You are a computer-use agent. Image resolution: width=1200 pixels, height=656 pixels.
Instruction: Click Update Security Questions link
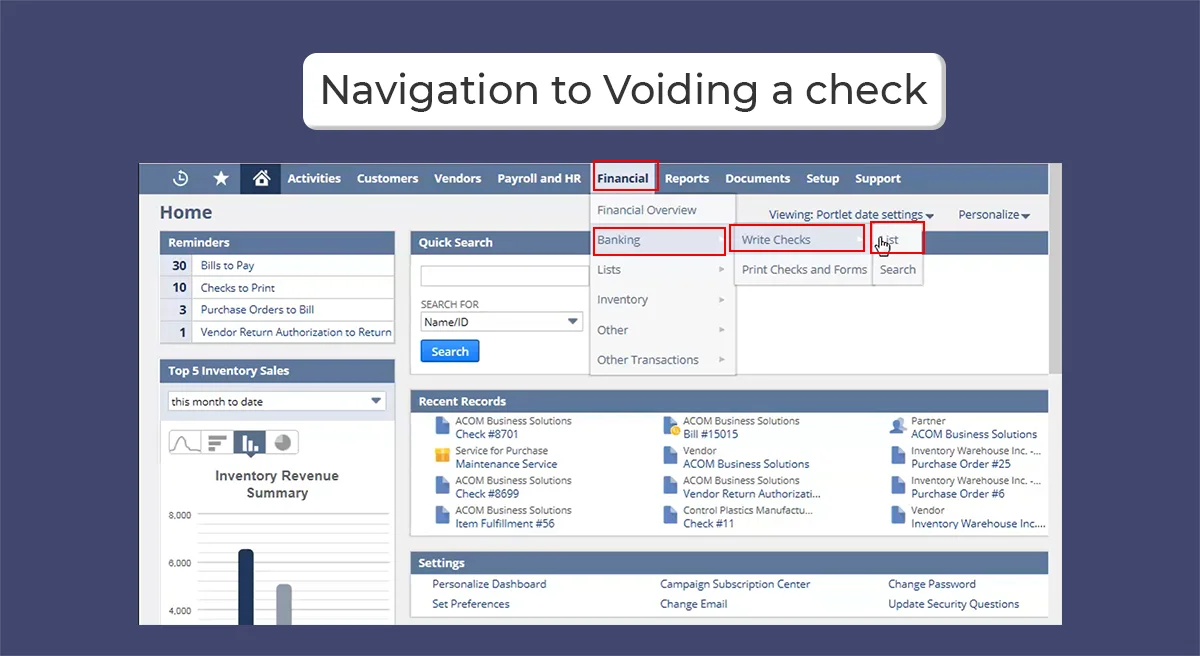pos(954,604)
